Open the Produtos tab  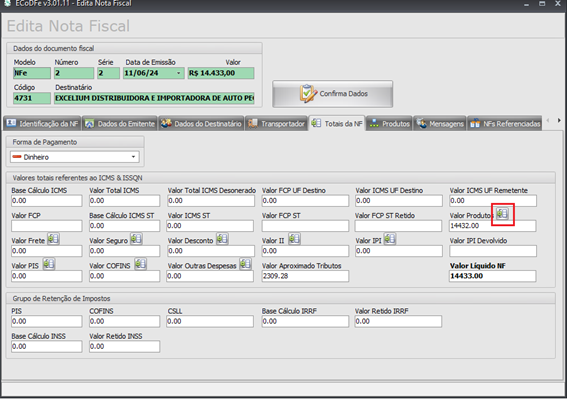pyautogui.click(x=389, y=124)
